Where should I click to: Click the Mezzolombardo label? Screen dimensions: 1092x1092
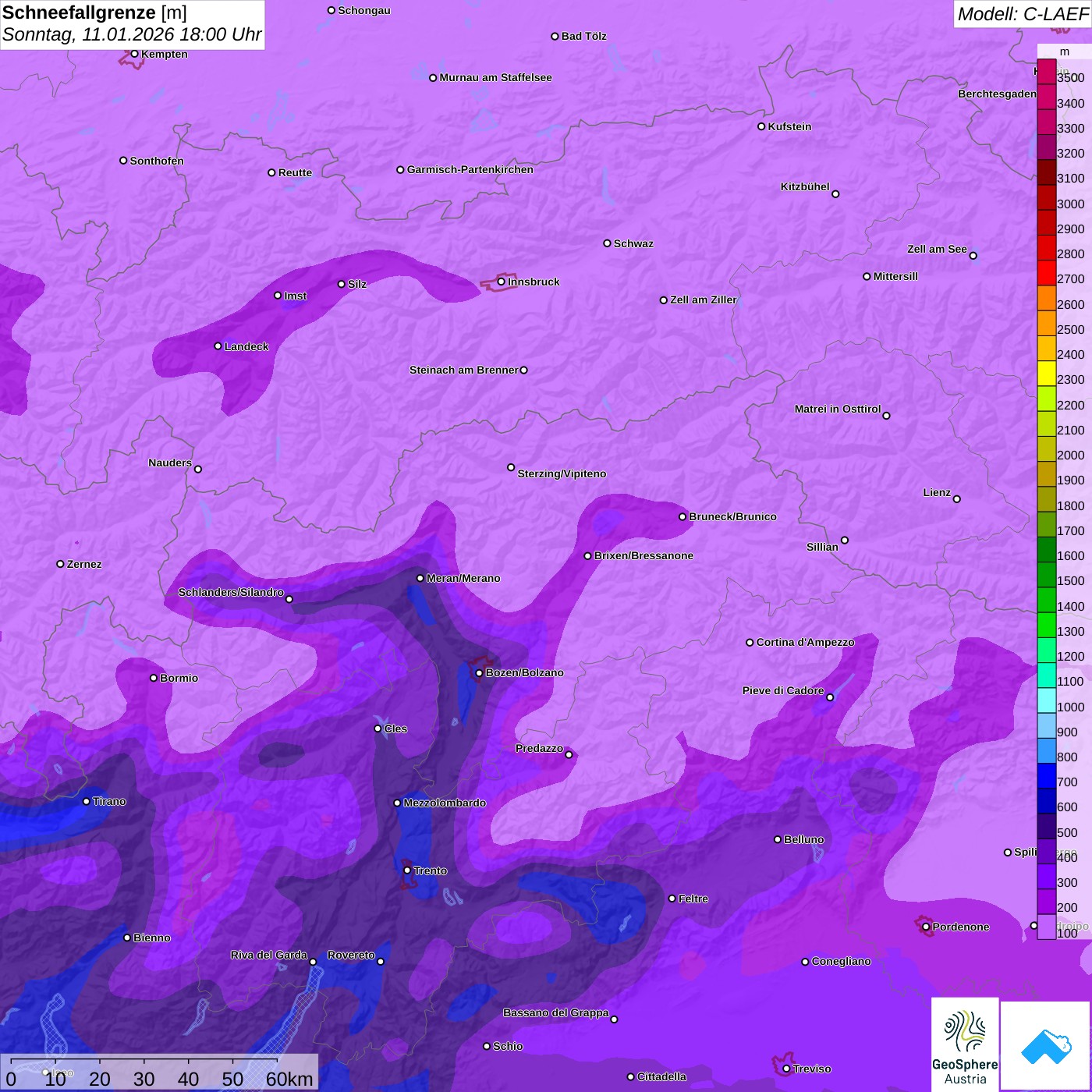point(445,803)
